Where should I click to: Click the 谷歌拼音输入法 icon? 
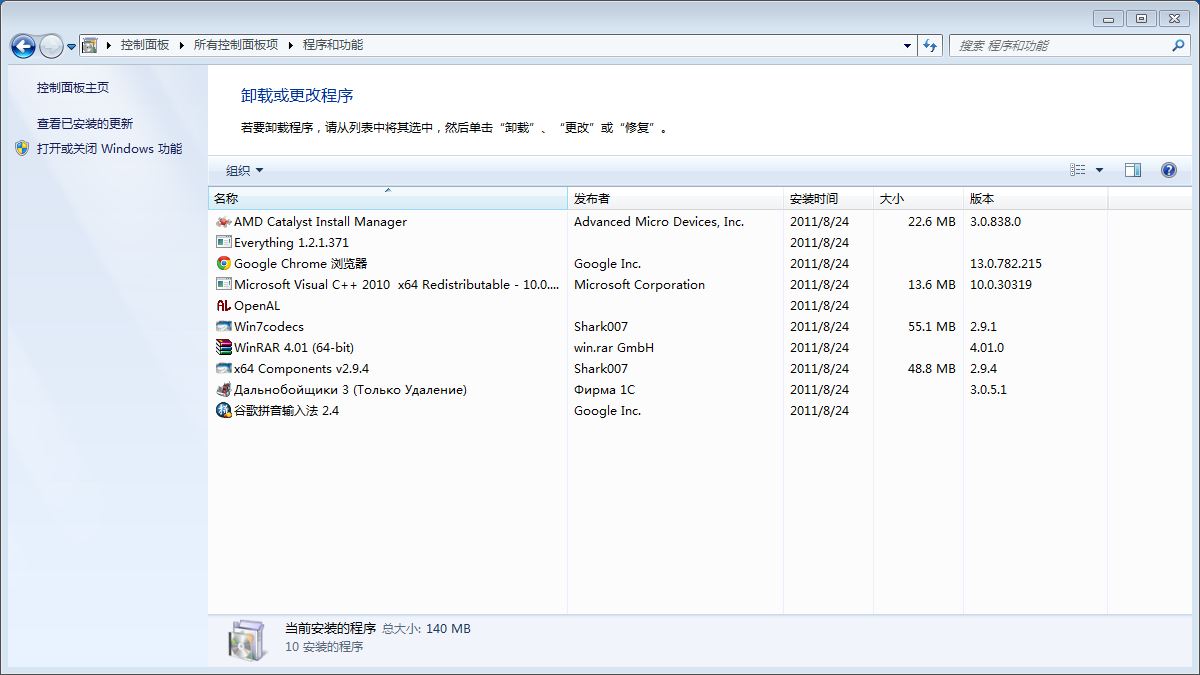[224, 411]
